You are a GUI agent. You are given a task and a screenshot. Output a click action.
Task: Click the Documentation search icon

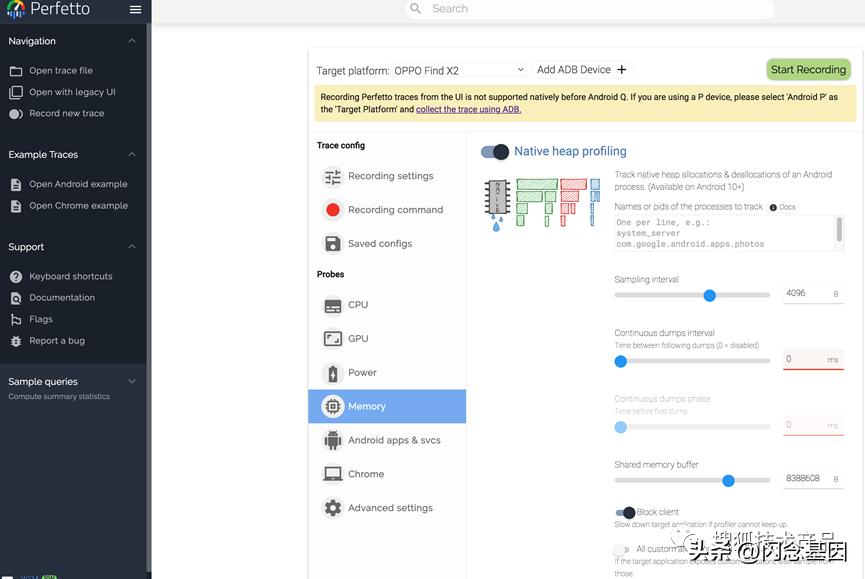pyautogui.click(x=16, y=298)
